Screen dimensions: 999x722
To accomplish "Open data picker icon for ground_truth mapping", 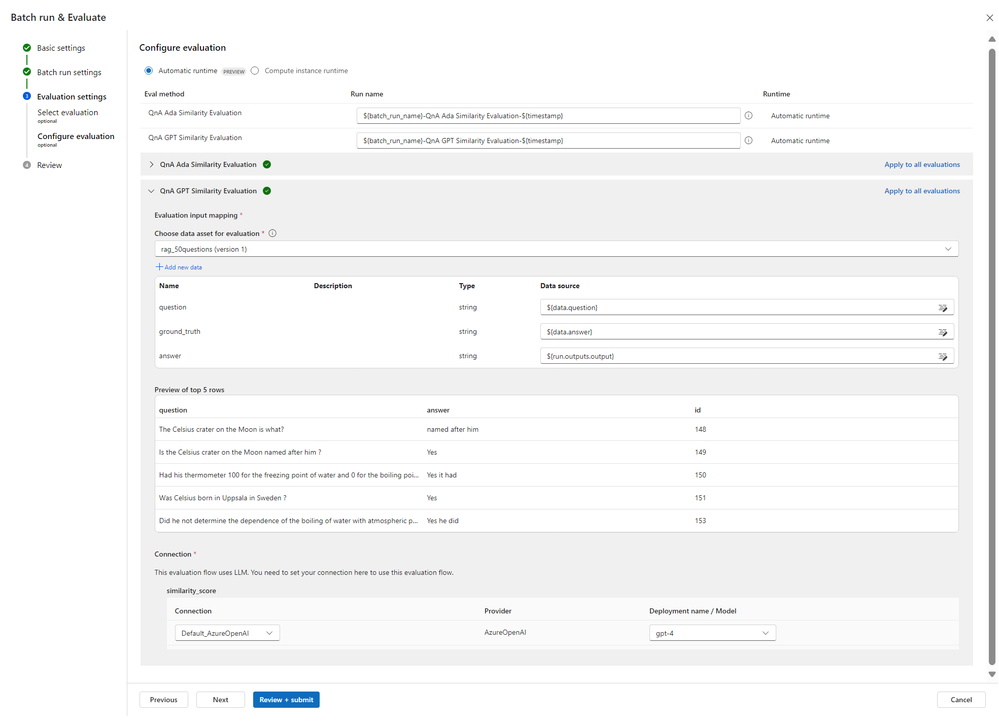I will tap(942, 332).
